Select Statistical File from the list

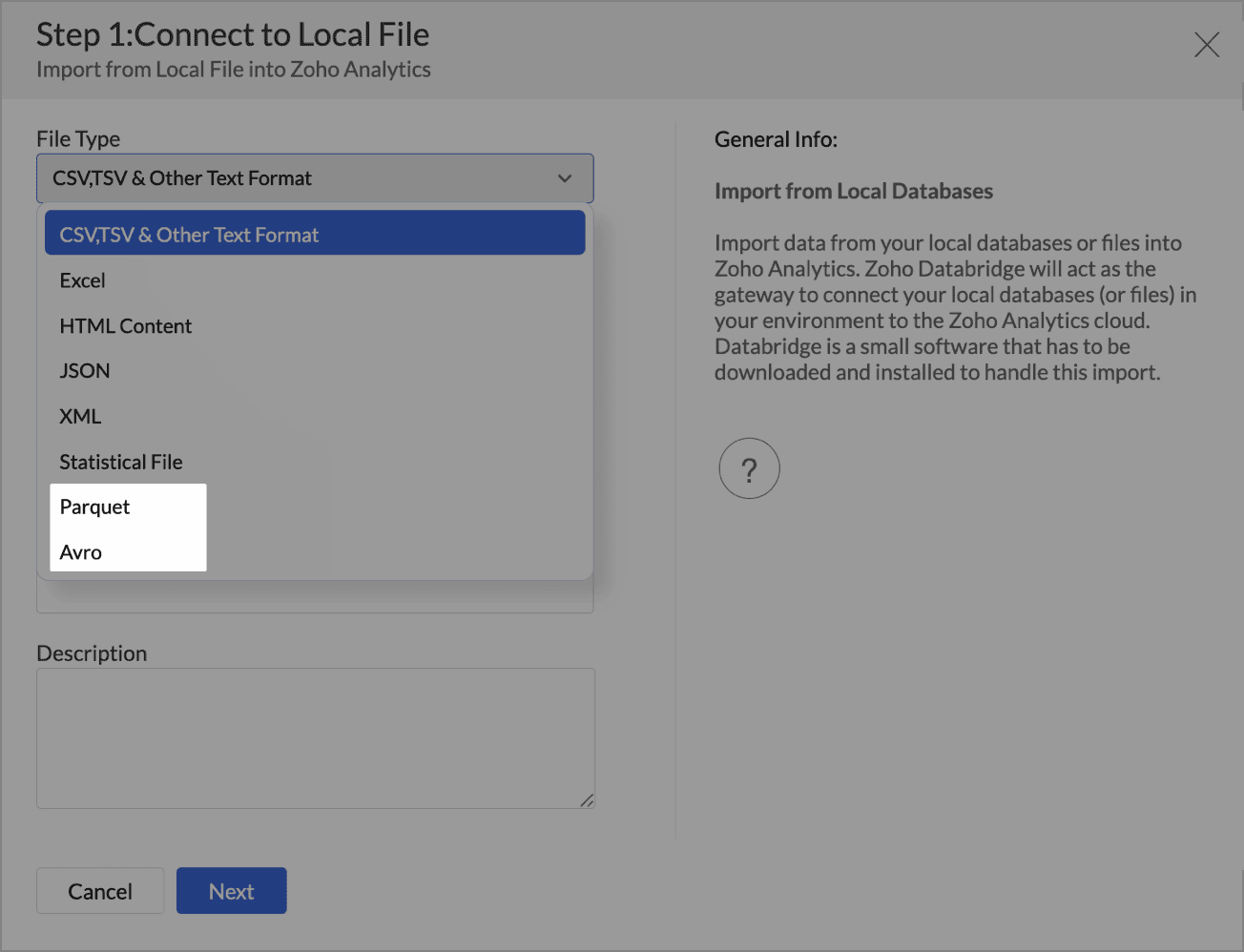pyautogui.click(x=121, y=462)
